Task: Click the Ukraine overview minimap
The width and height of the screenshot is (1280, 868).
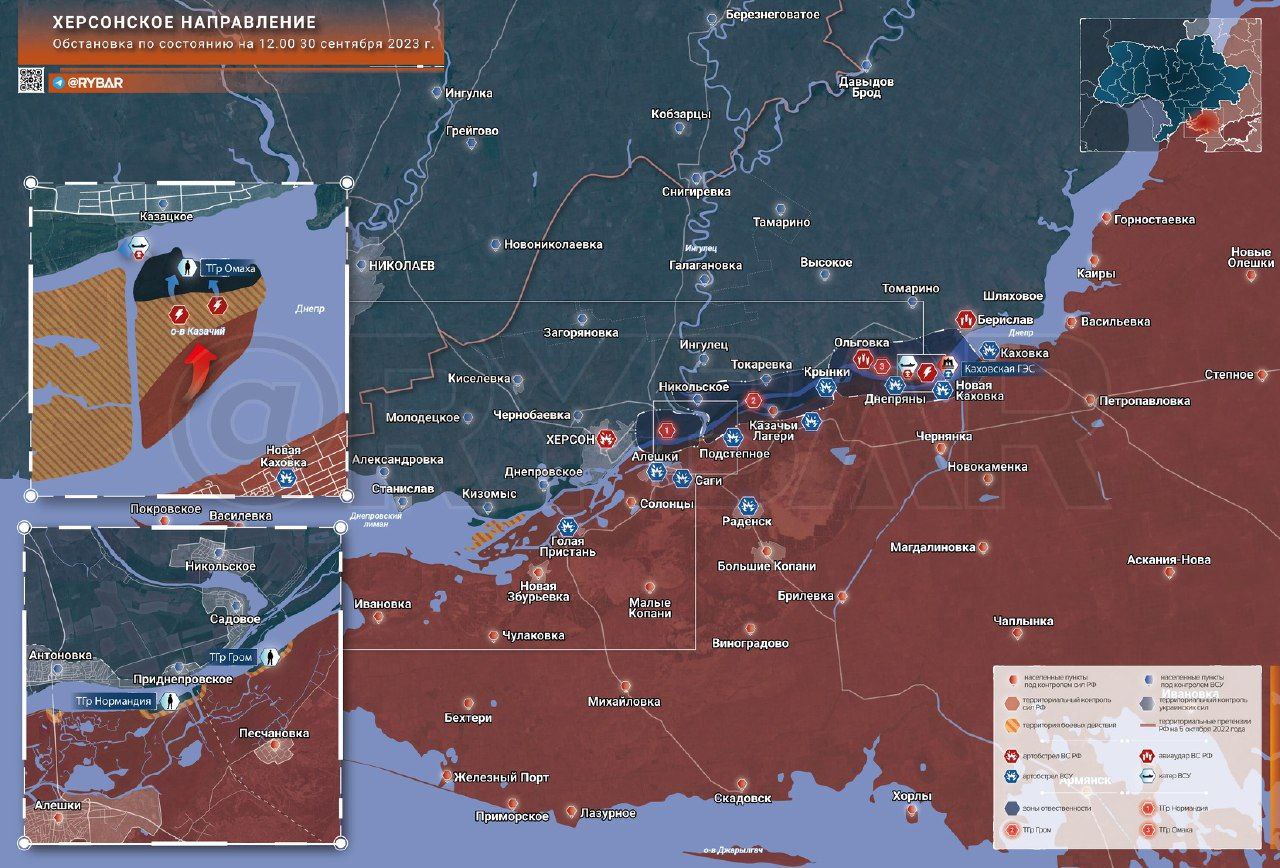Action: coord(1168,85)
